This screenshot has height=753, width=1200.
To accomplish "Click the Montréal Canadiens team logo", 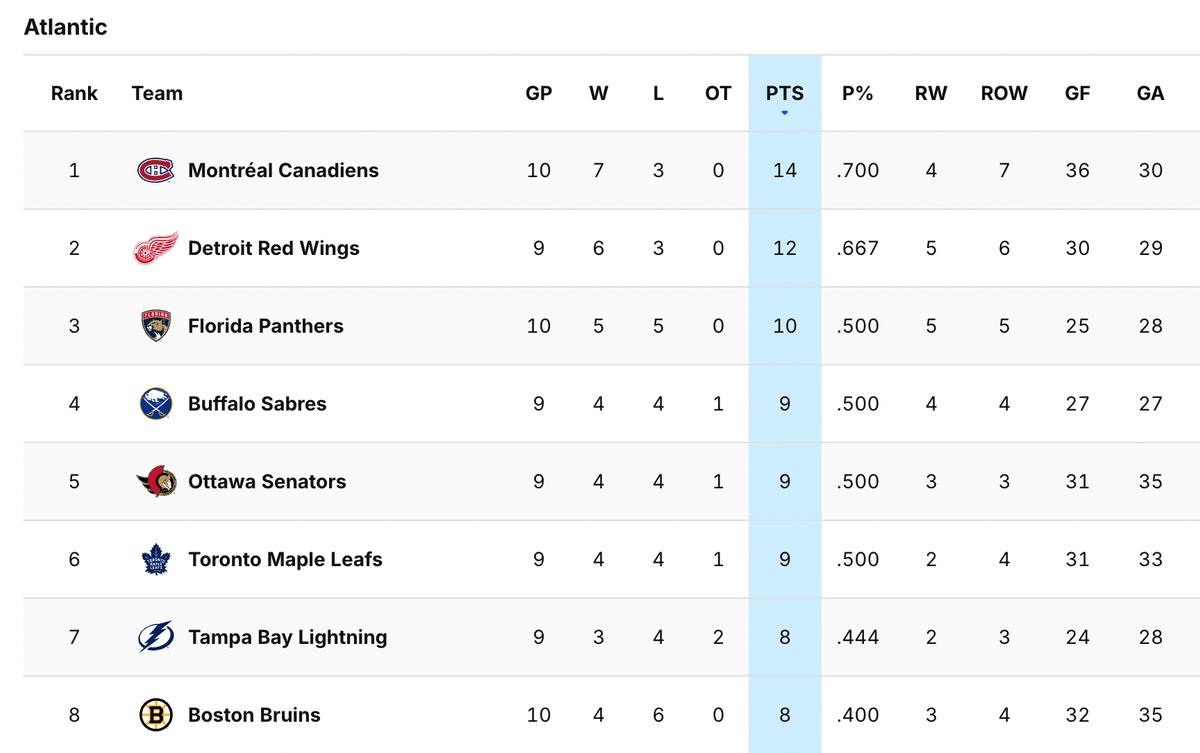I will [x=155, y=170].
